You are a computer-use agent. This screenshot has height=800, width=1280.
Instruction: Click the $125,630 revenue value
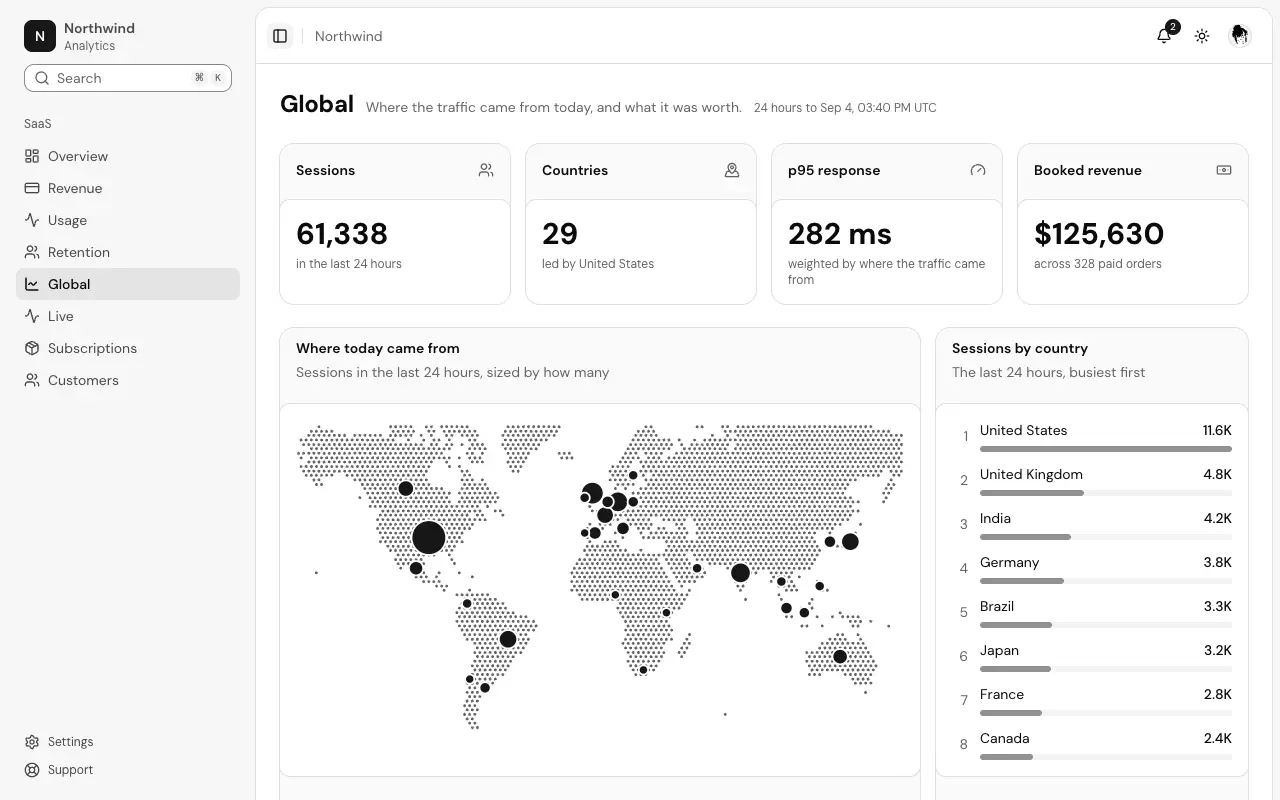pos(1099,234)
